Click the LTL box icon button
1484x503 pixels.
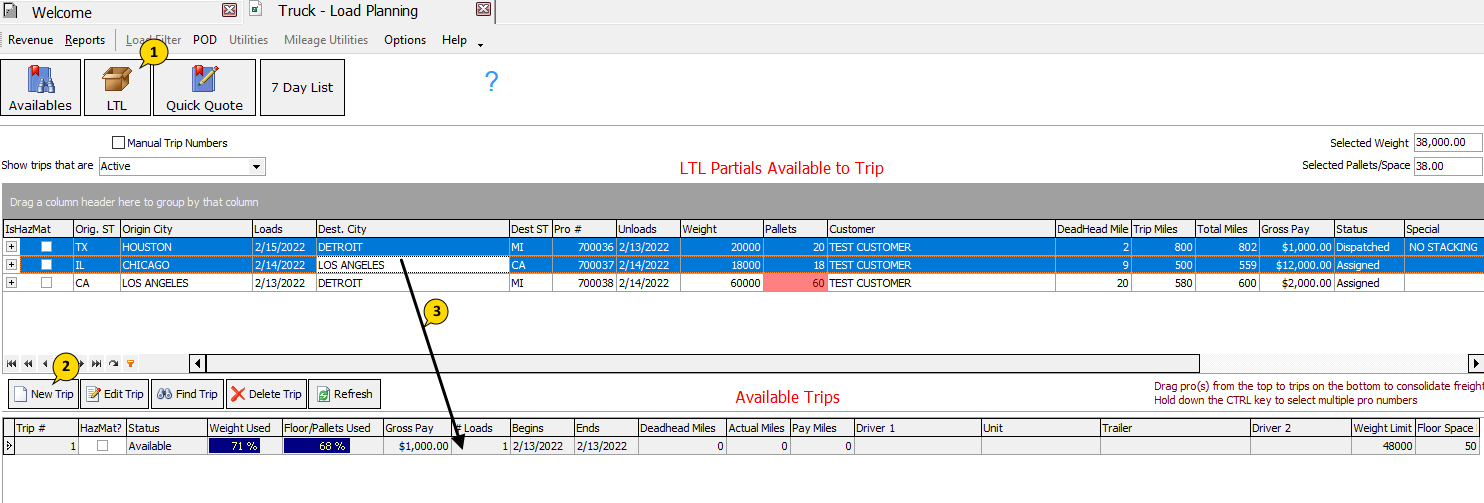click(x=117, y=88)
